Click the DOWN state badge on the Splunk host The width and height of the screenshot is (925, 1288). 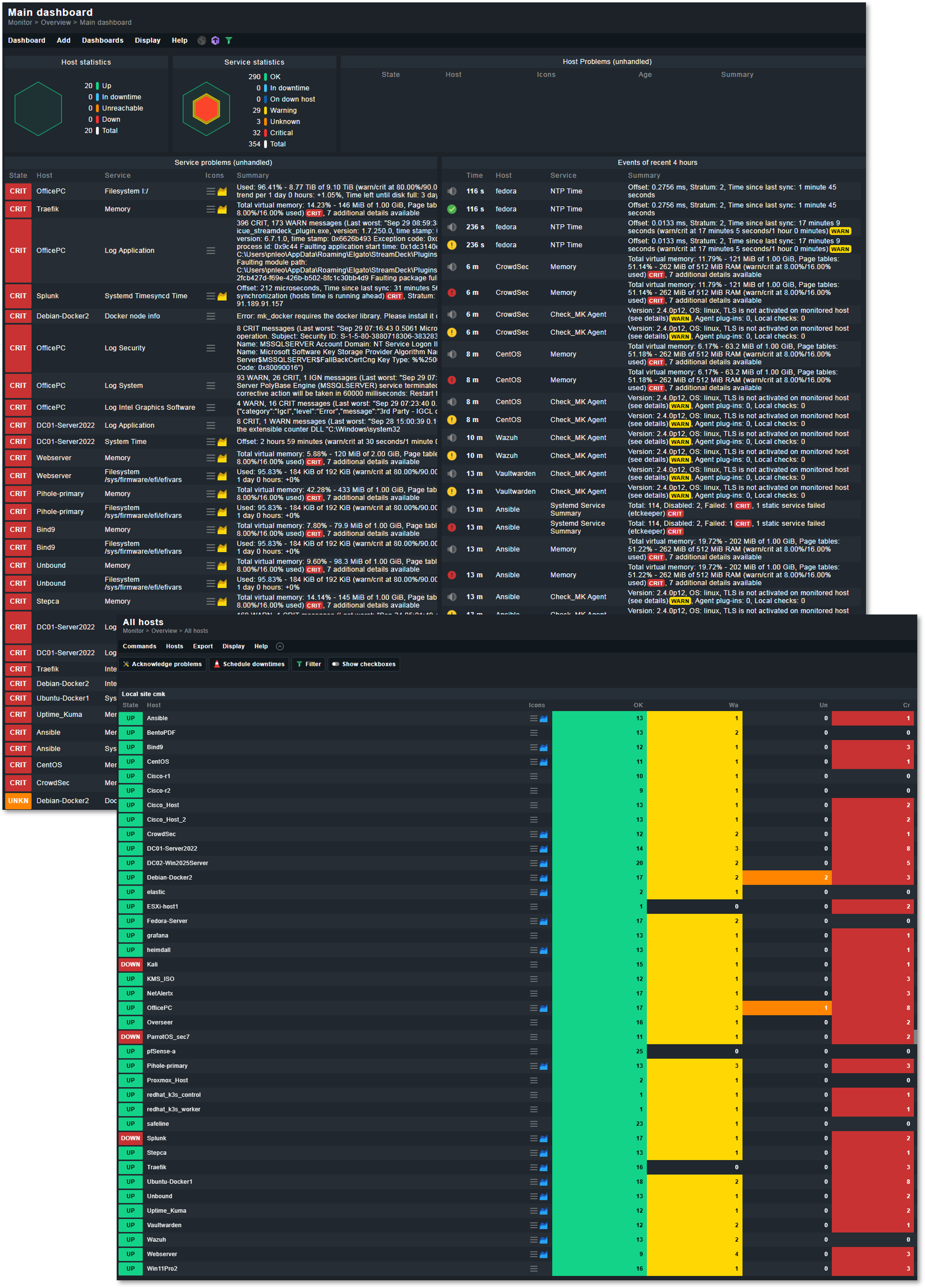coord(130,1138)
